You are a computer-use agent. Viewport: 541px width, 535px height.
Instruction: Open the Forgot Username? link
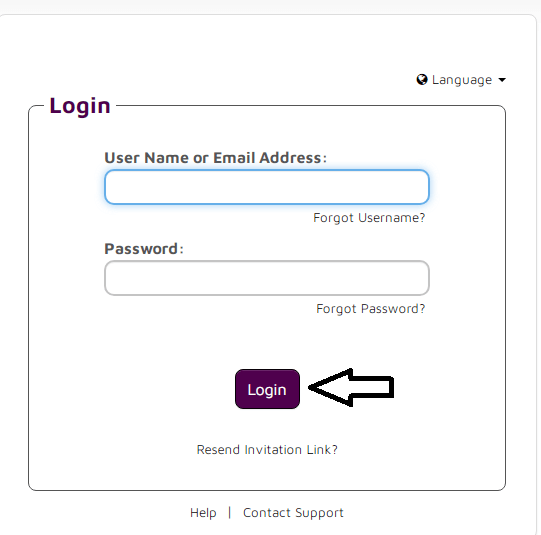click(x=369, y=218)
